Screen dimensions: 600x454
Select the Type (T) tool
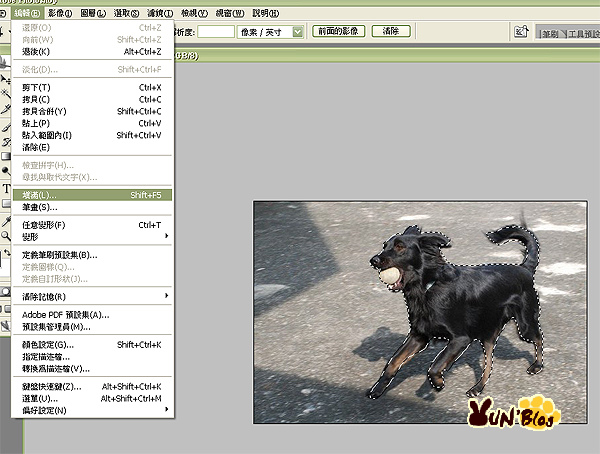pyautogui.click(x=6, y=188)
